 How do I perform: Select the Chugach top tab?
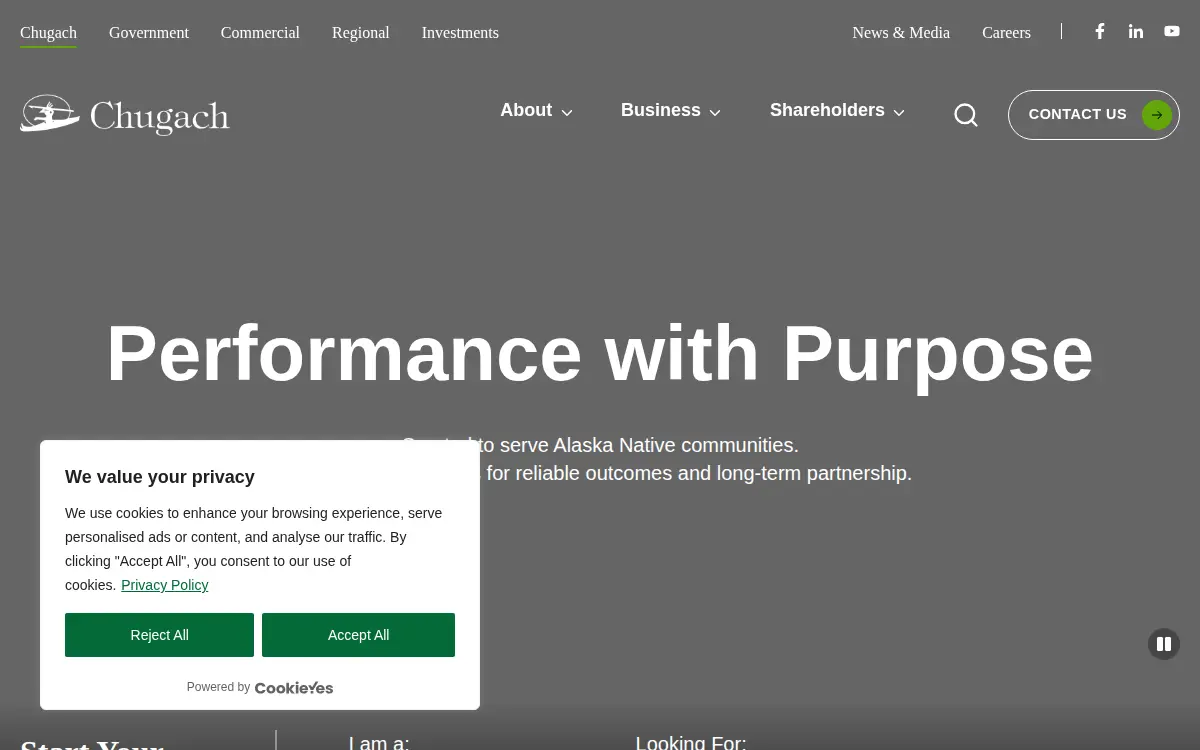click(x=48, y=33)
